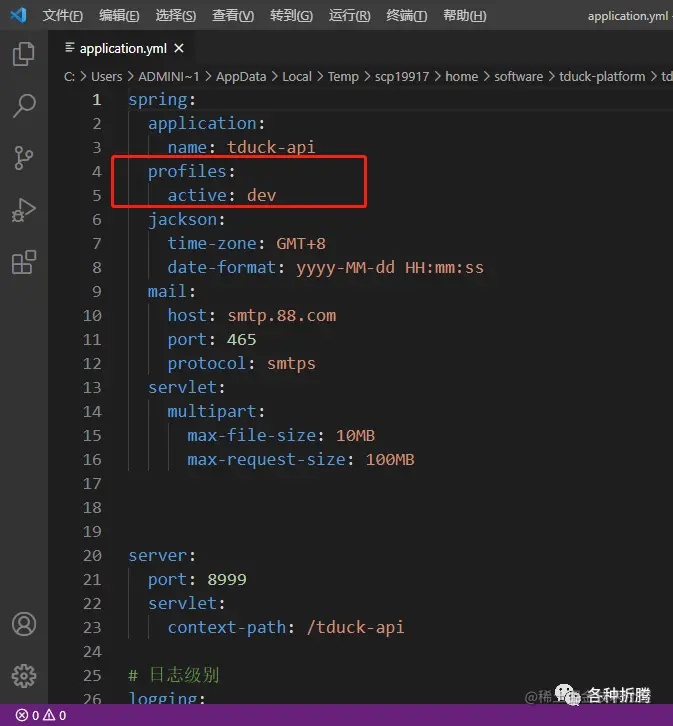The height and width of the screenshot is (726, 673).
Task: Open the Manage gear icon
Action: coord(24,676)
